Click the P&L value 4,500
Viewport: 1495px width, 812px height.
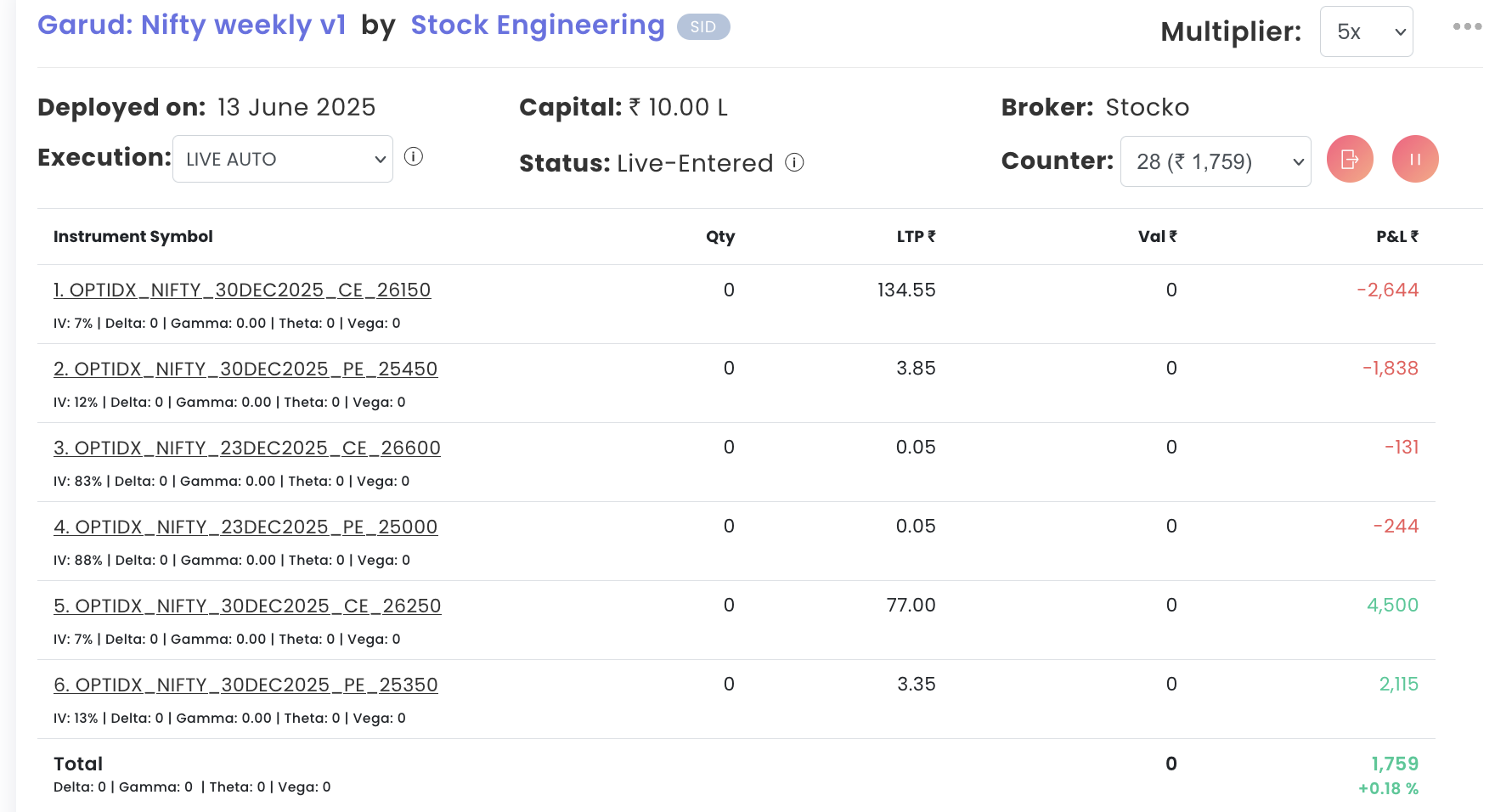(x=1393, y=606)
